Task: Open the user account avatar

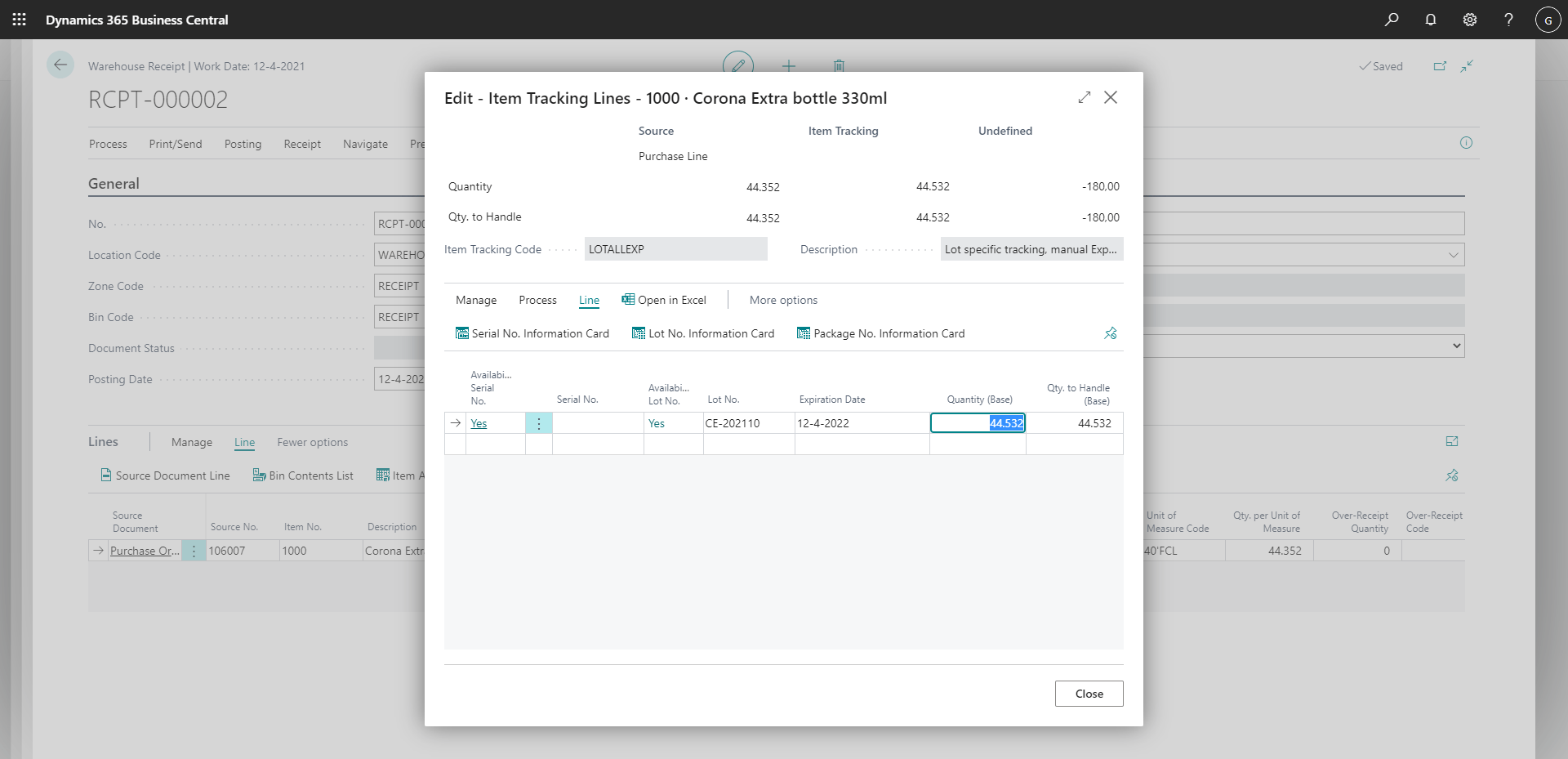Action: [1548, 20]
